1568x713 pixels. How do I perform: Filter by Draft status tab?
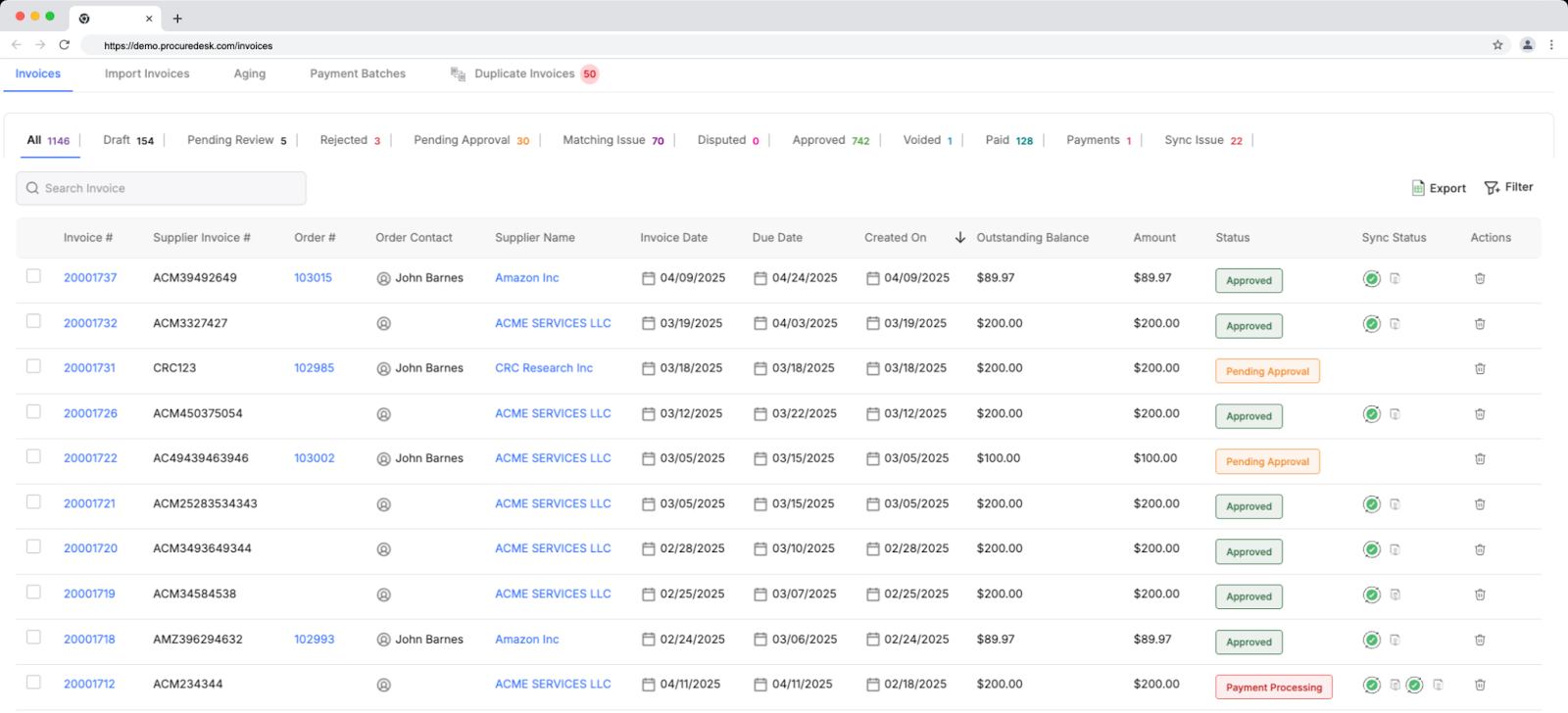click(128, 140)
